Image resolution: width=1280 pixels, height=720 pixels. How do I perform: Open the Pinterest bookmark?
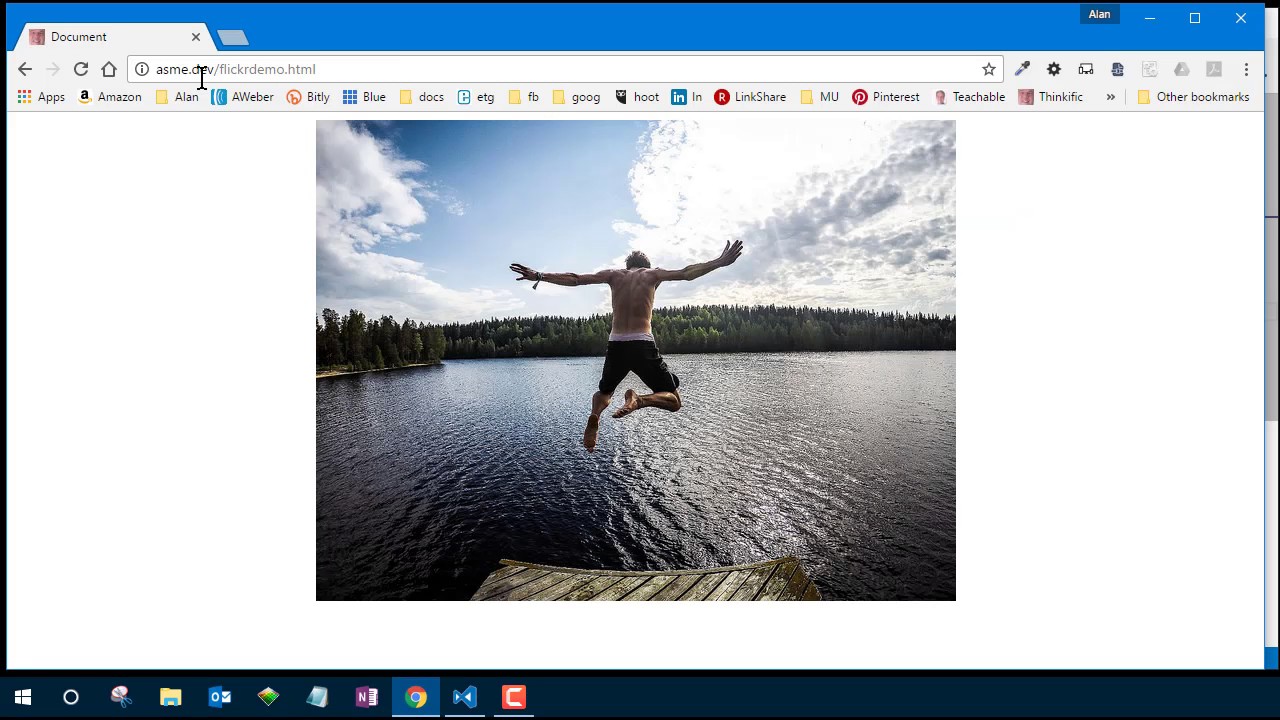[886, 97]
